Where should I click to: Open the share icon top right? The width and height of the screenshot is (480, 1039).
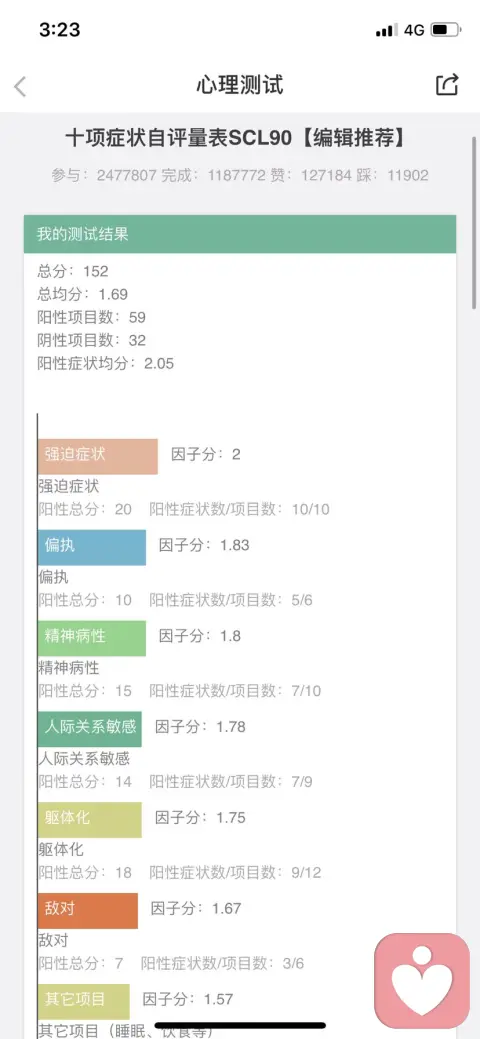(447, 85)
